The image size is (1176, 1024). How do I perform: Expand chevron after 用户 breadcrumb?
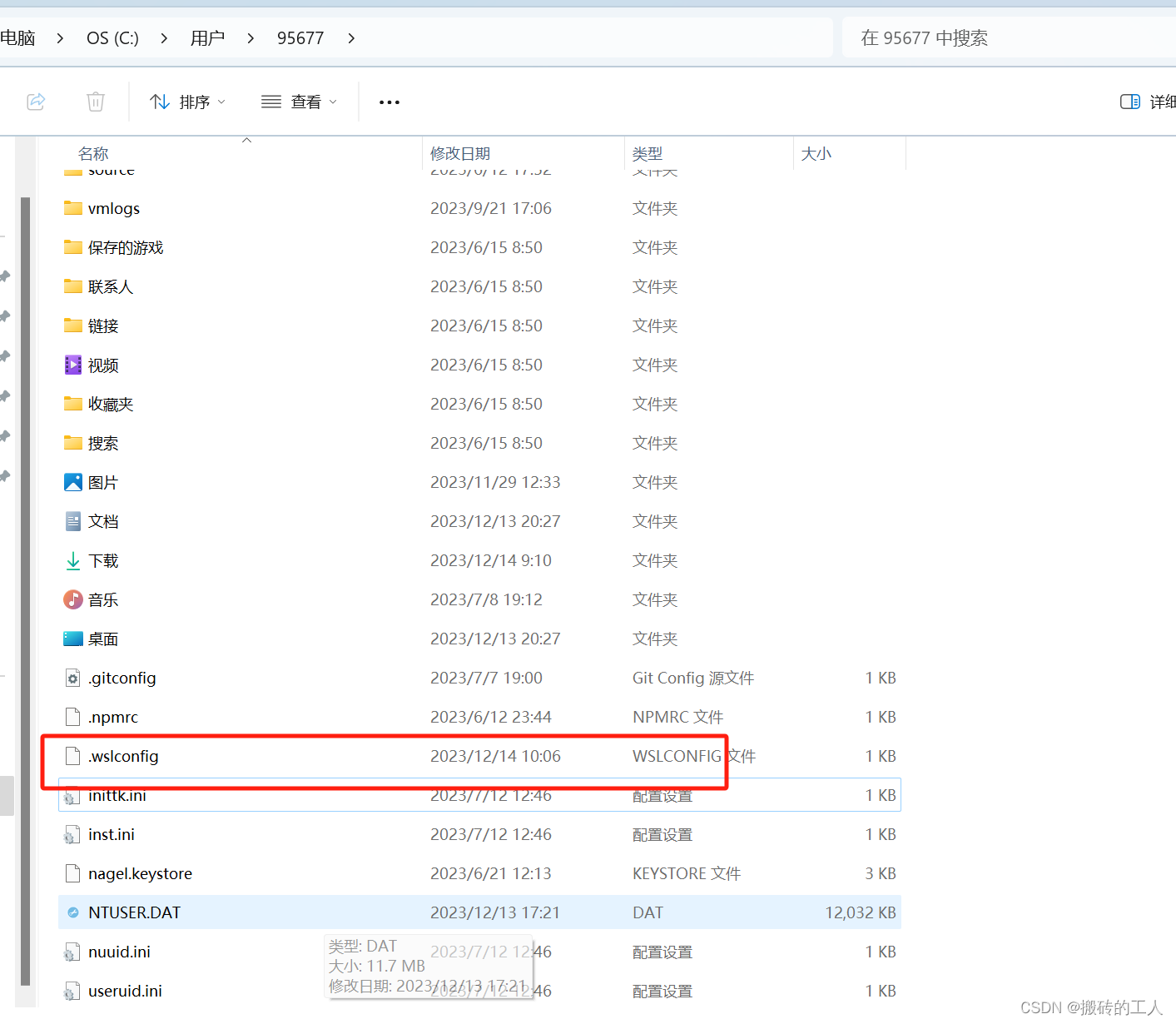coord(251,37)
